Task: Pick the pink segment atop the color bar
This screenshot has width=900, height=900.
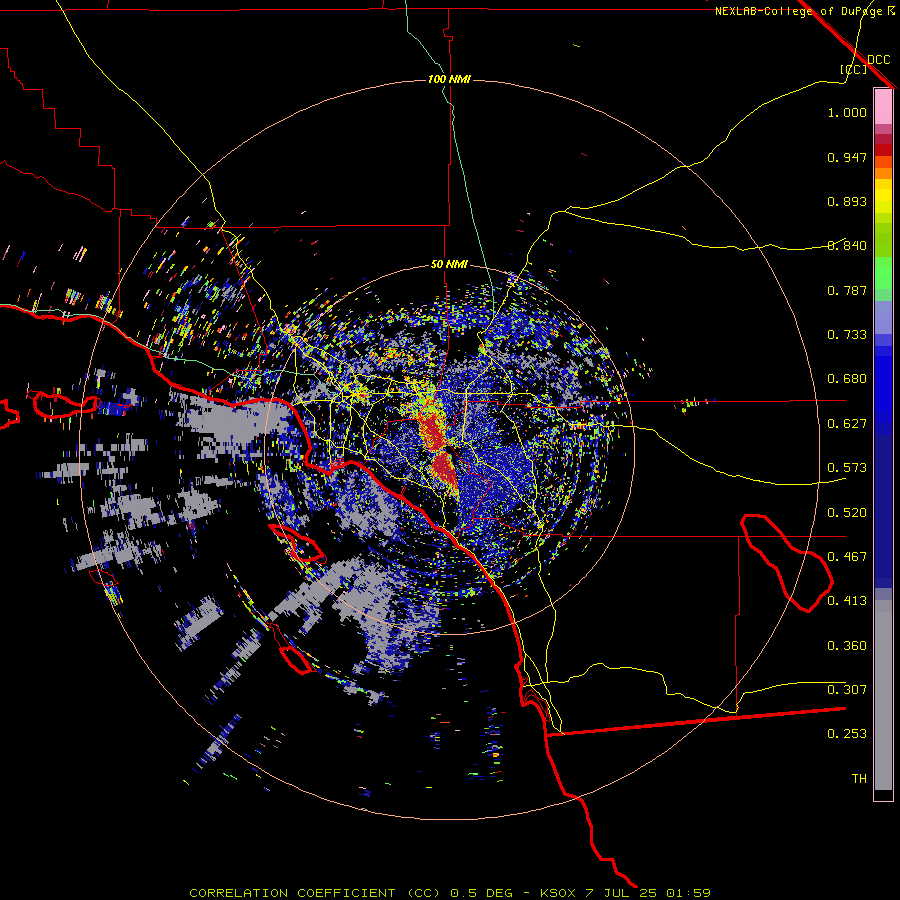Action: point(883,106)
